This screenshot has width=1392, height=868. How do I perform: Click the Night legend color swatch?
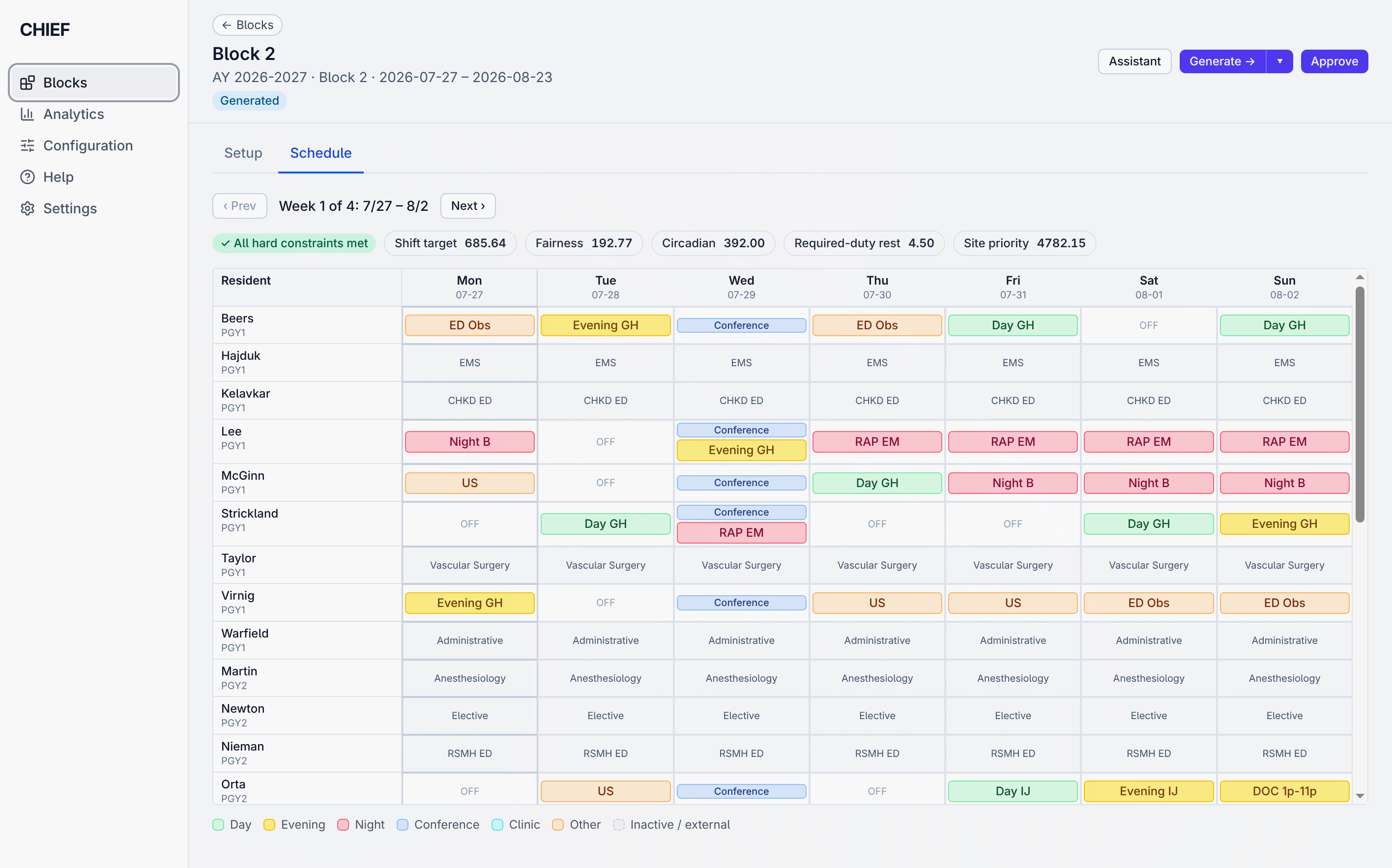coord(343,825)
